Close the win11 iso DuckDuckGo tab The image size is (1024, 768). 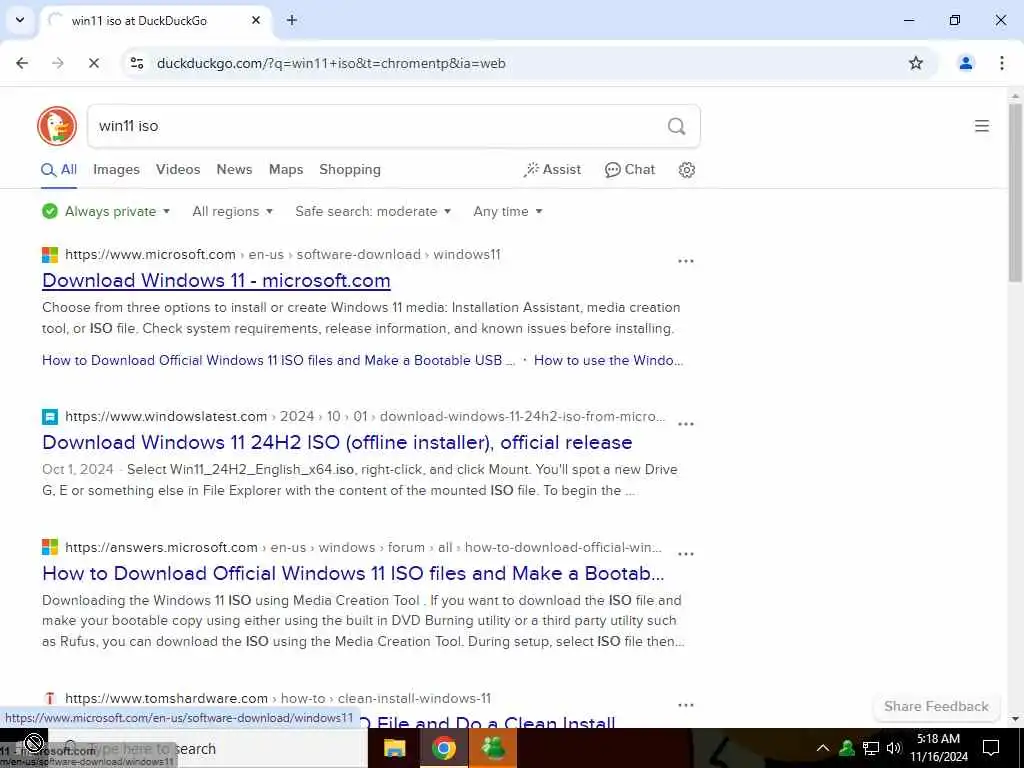coord(256,20)
